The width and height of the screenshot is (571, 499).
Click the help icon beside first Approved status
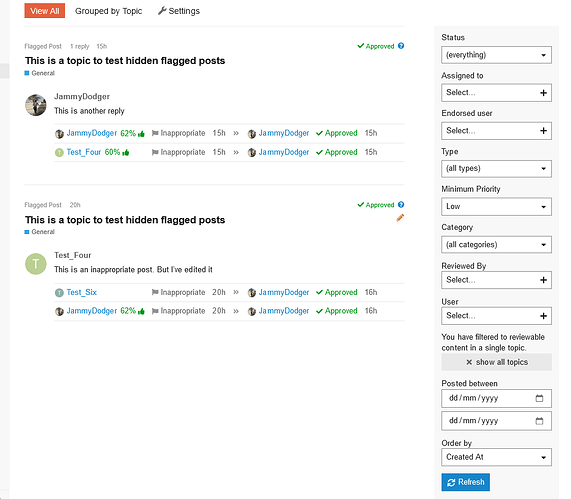pos(401,46)
